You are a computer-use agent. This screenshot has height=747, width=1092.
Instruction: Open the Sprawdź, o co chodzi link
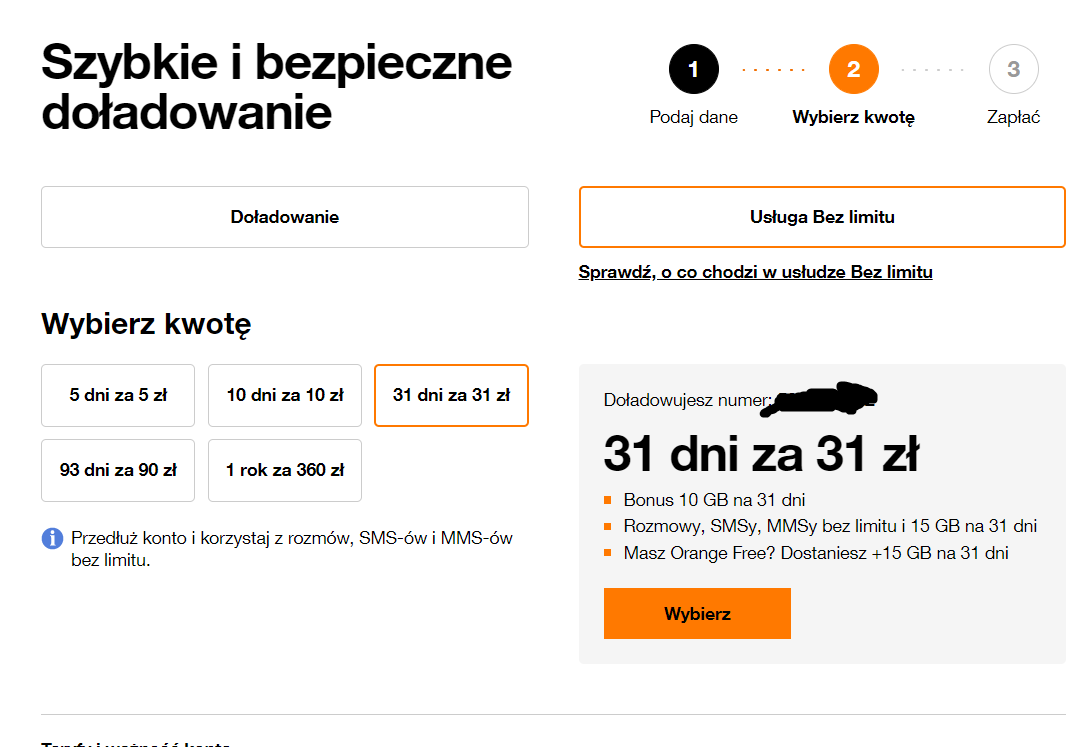(756, 271)
